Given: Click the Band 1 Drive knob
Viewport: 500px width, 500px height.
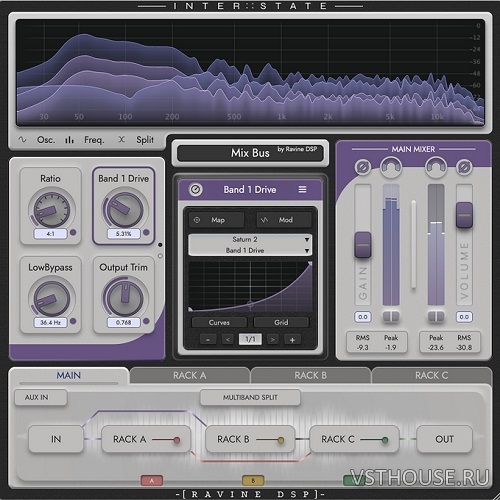Looking at the screenshot, I should [124, 210].
